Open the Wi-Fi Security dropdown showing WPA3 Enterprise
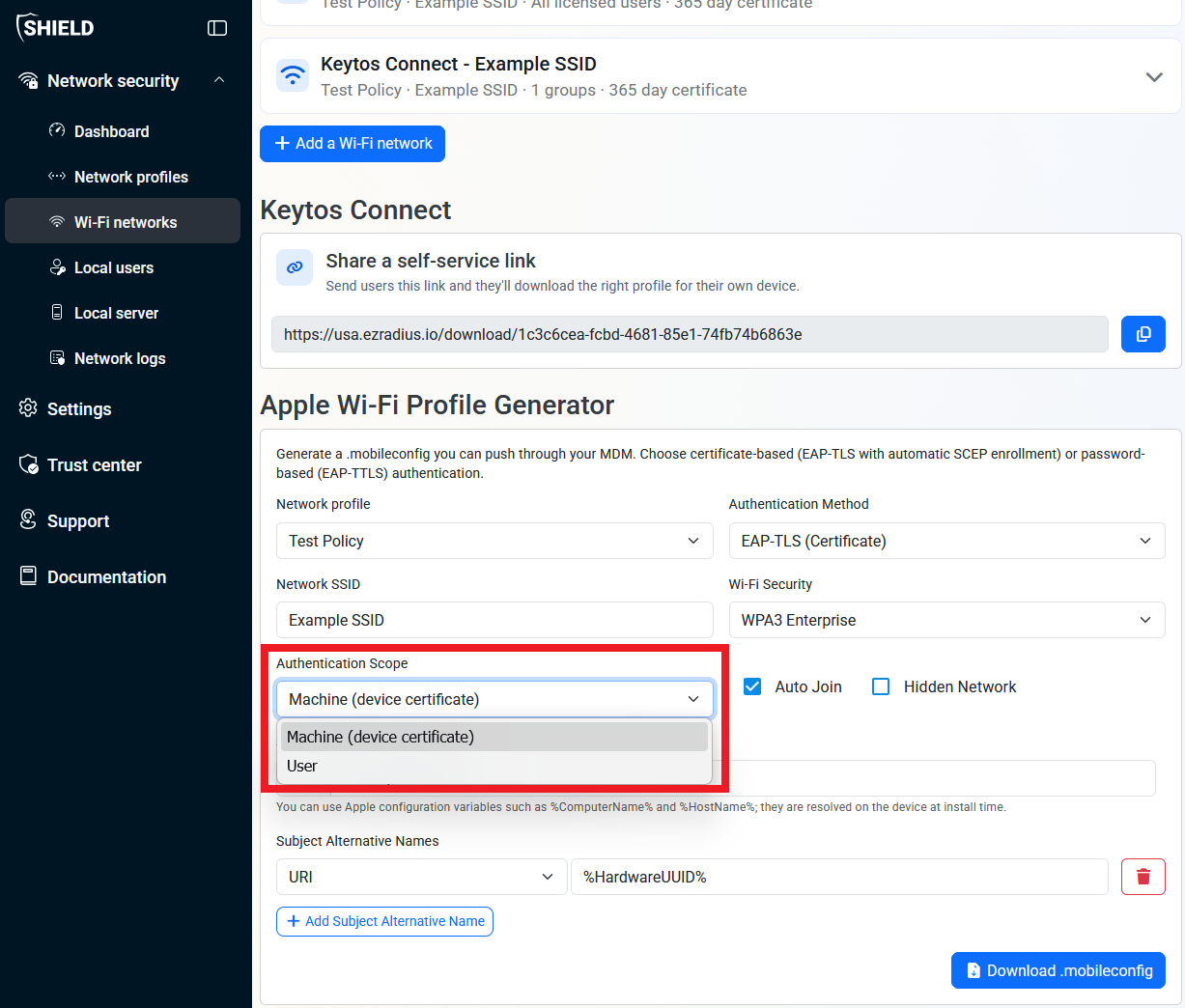This screenshot has width=1185, height=1008. 946,620
